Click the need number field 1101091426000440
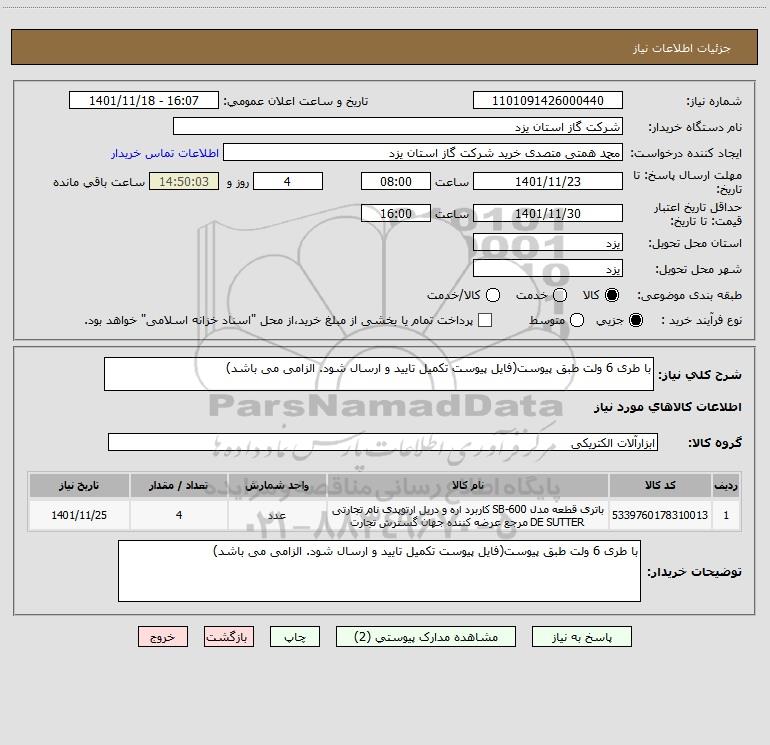 [548, 100]
